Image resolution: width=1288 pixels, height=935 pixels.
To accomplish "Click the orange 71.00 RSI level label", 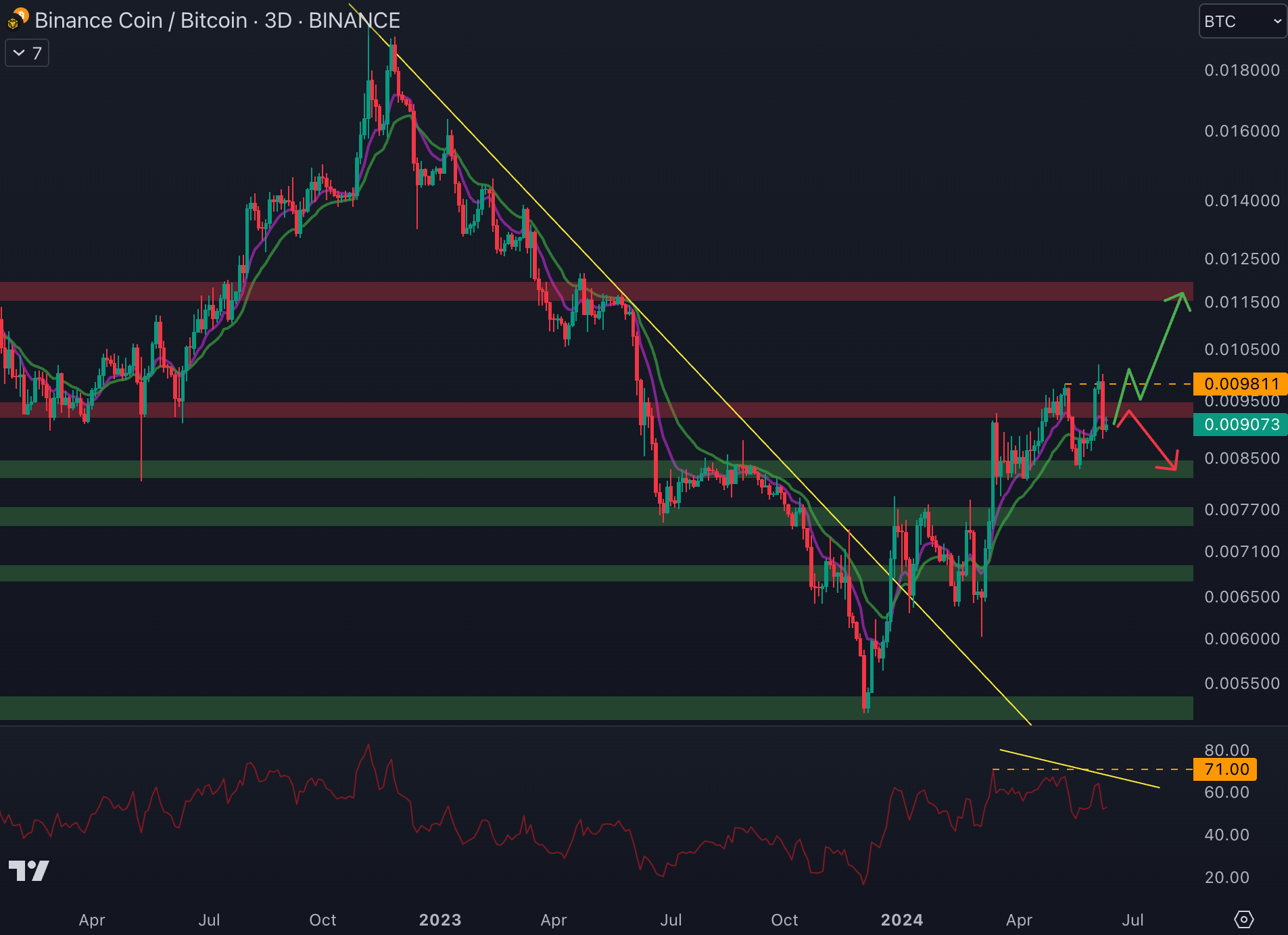I will pos(1226,769).
